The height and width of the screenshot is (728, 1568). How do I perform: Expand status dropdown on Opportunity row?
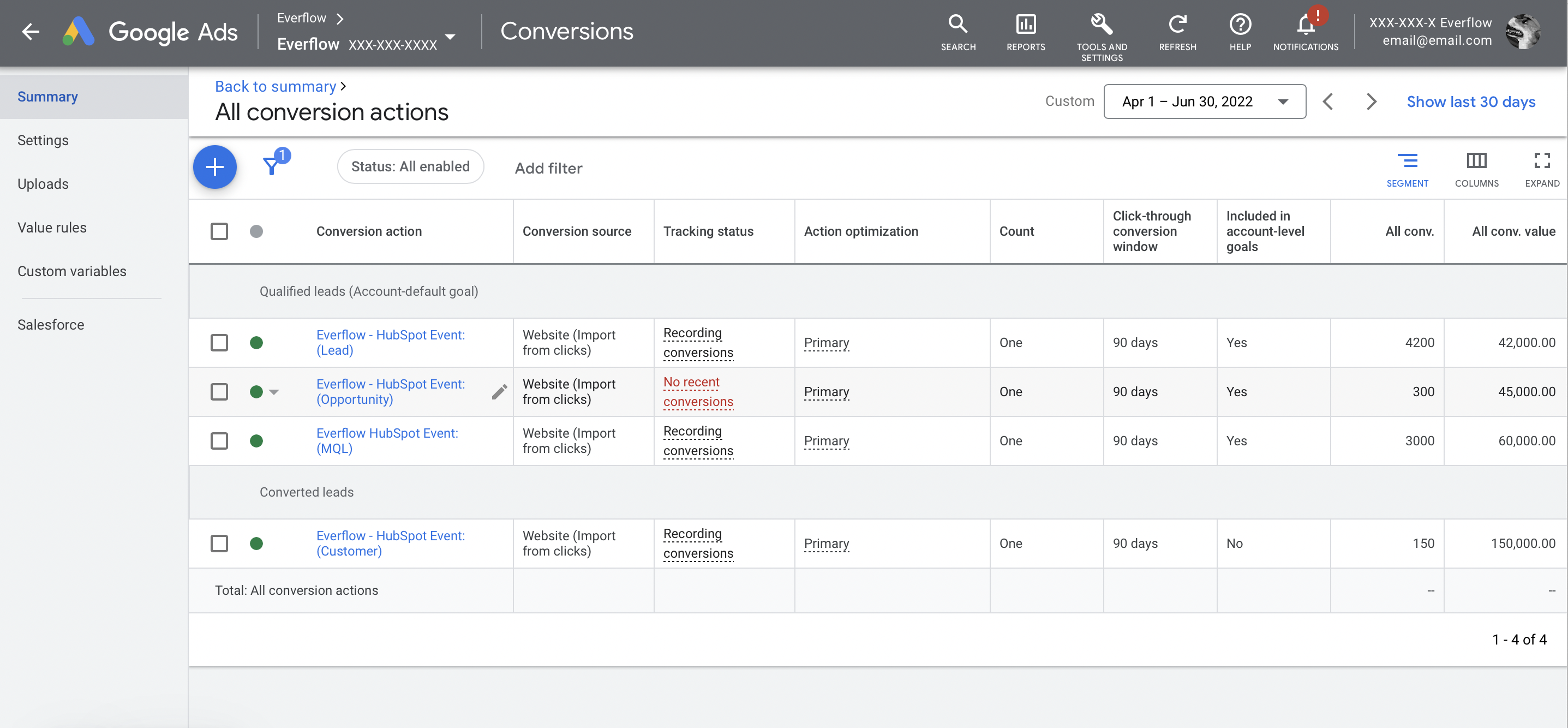[274, 392]
